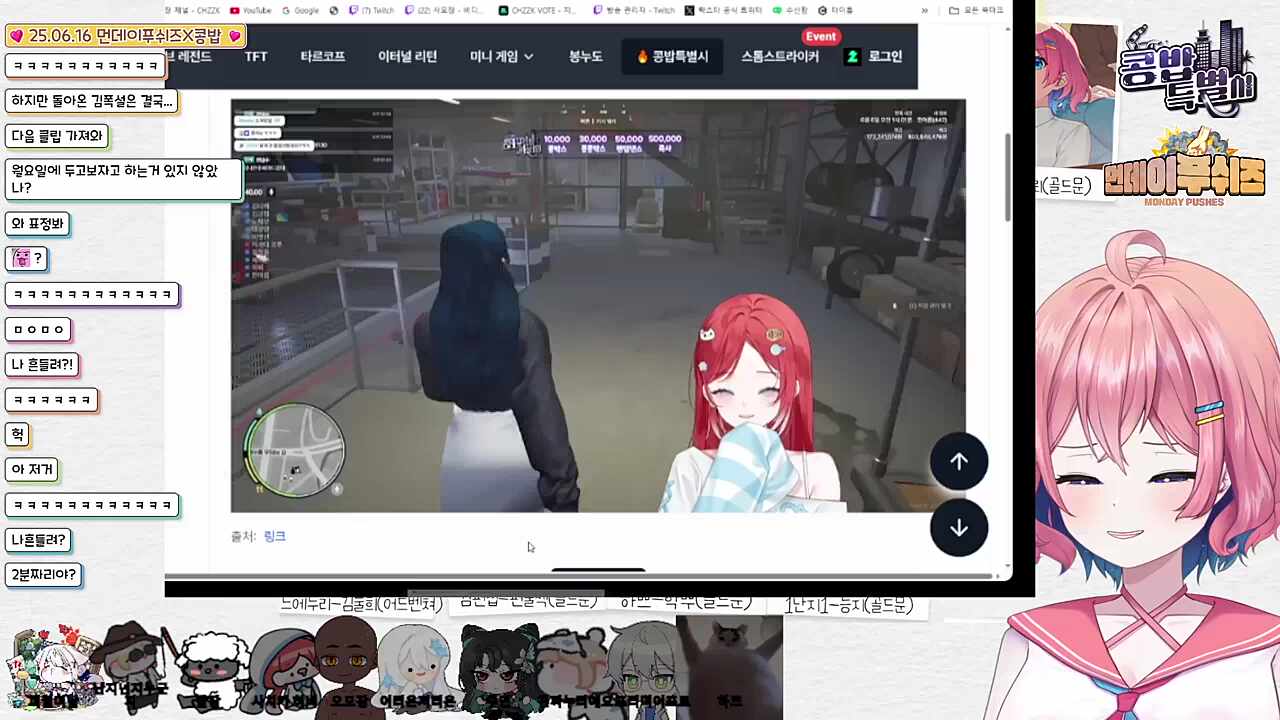This screenshot has height=720, width=1280.
Task: Open the (7) Twitch bookmark
Action: coord(372,10)
